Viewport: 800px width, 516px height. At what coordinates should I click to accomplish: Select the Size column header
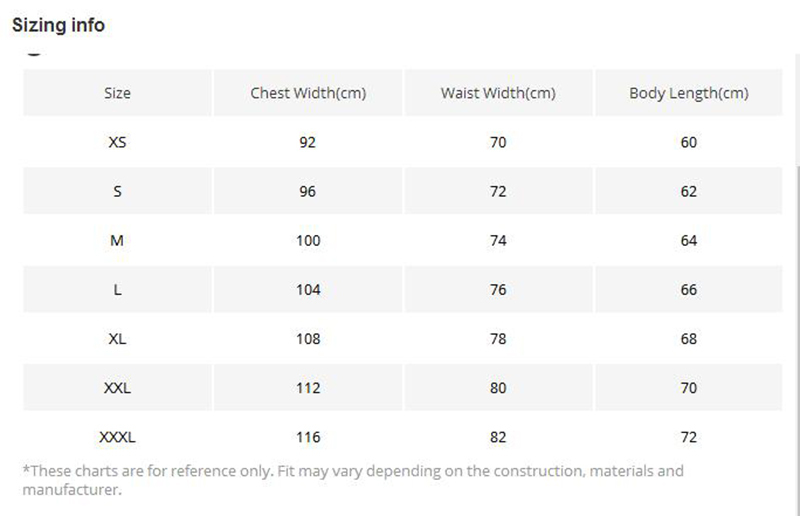(x=117, y=93)
